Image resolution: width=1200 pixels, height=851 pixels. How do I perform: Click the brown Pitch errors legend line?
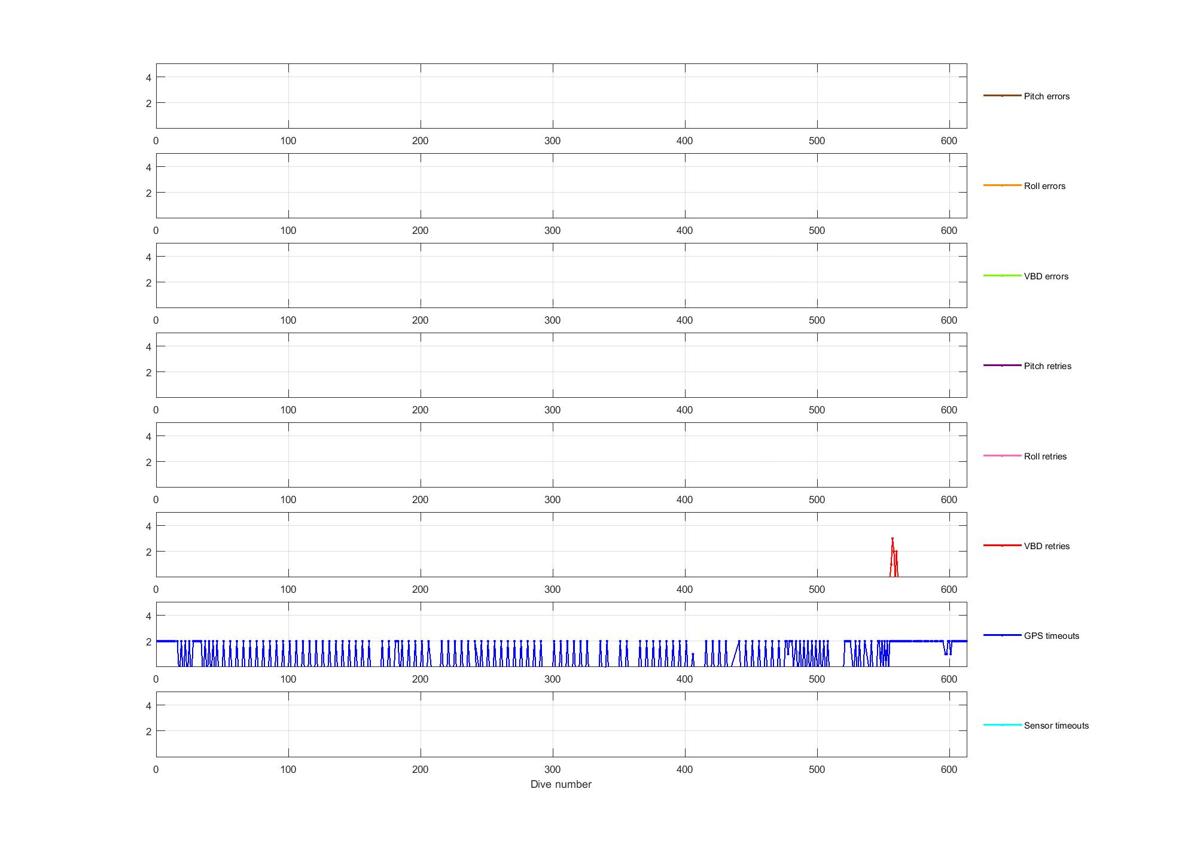point(1002,96)
